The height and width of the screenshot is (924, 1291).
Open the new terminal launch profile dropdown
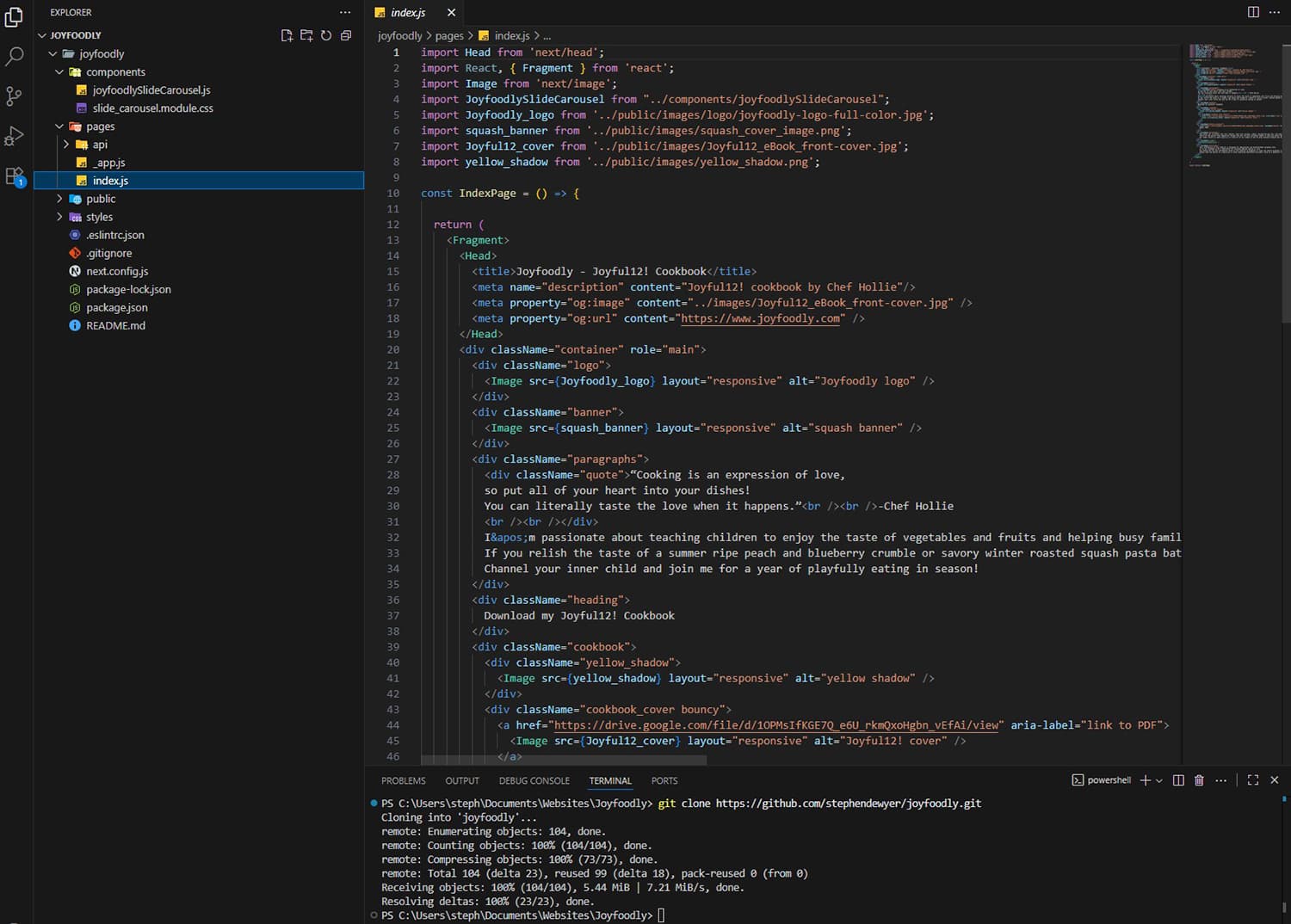coord(1159,780)
